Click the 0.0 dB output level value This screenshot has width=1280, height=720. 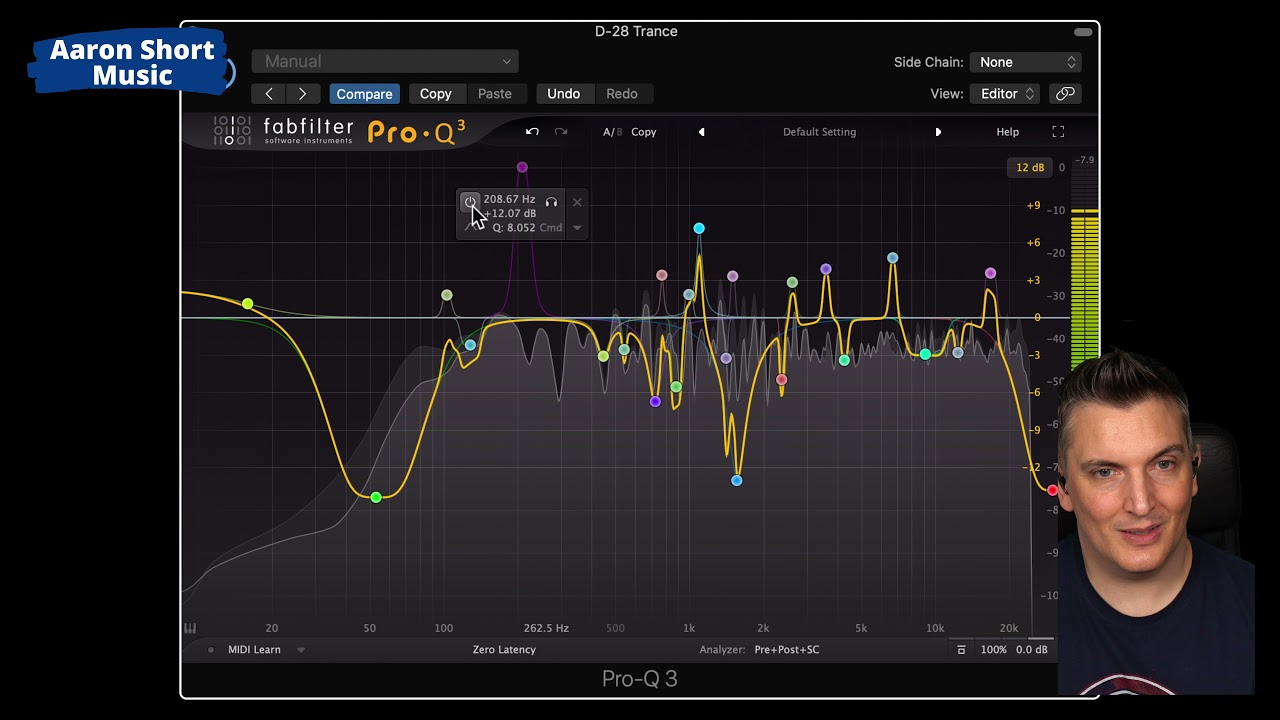[x=1031, y=650]
